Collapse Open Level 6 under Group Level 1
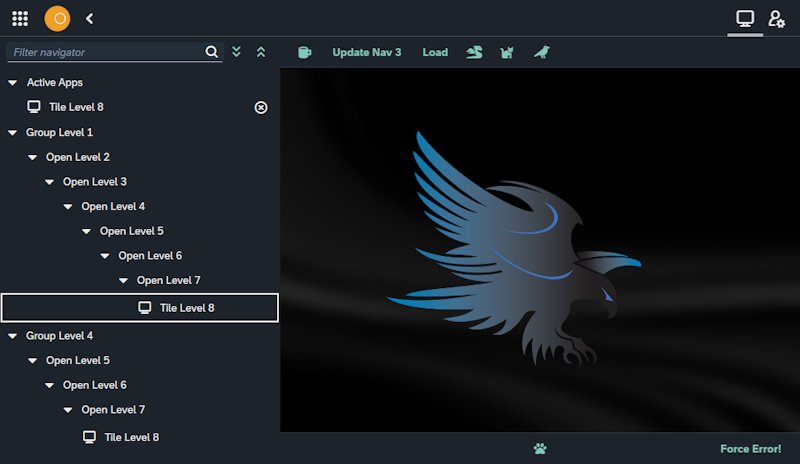This screenshot has height=464, width=800. point(105,256)
